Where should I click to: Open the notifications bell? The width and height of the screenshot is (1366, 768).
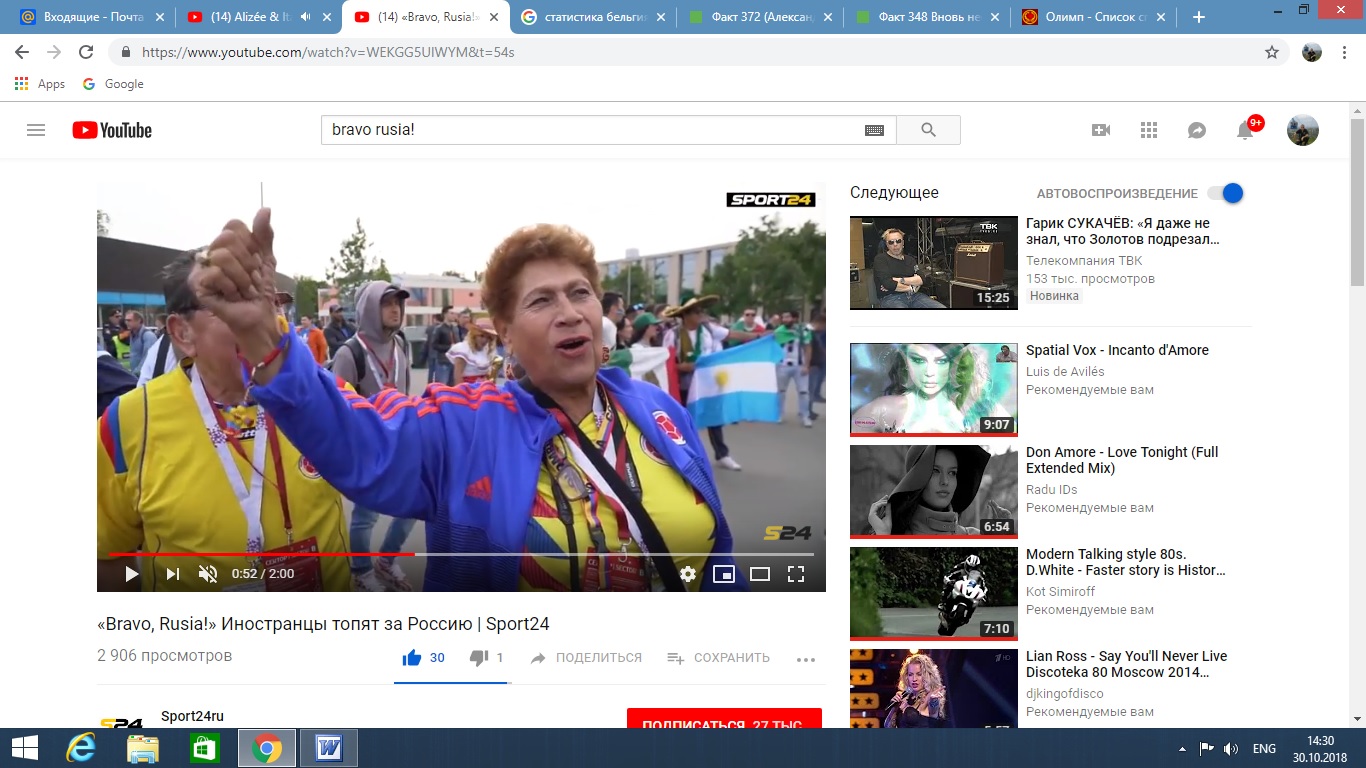coord(1245,130)
